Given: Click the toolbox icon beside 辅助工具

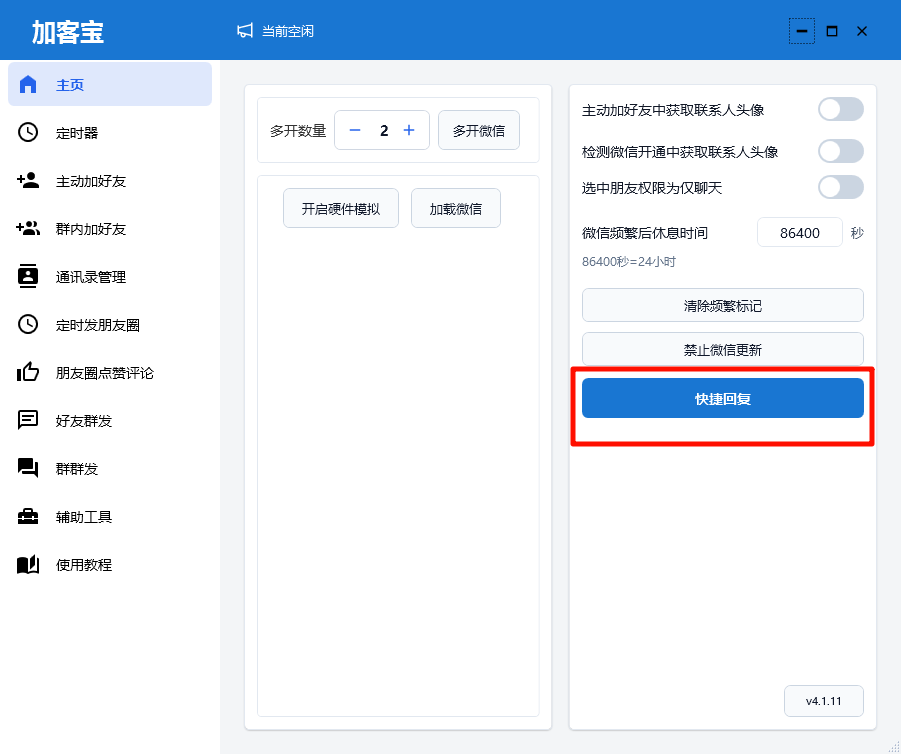Looking at the screenshot, I should click(x=28, y=516).
